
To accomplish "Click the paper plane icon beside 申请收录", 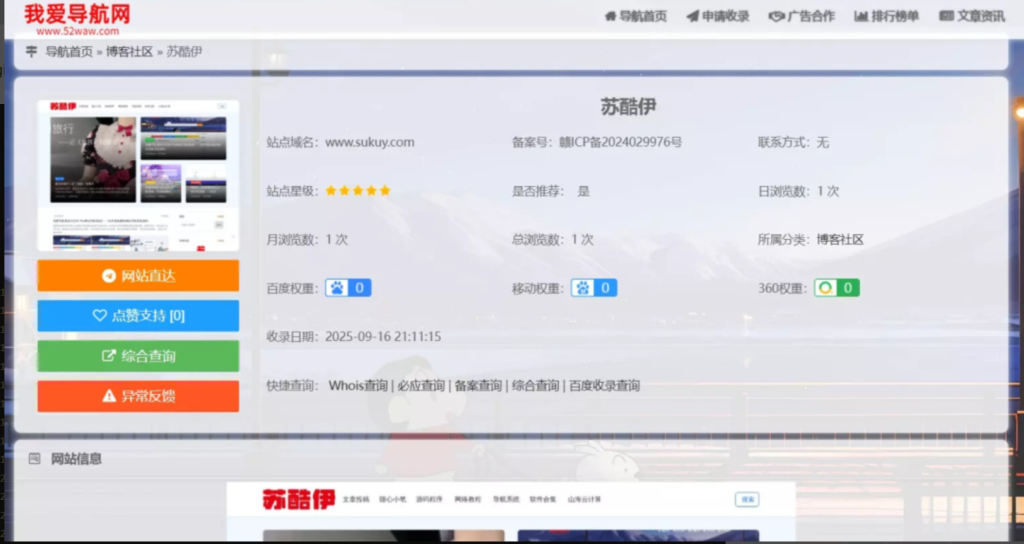I will tap(692, 16).
